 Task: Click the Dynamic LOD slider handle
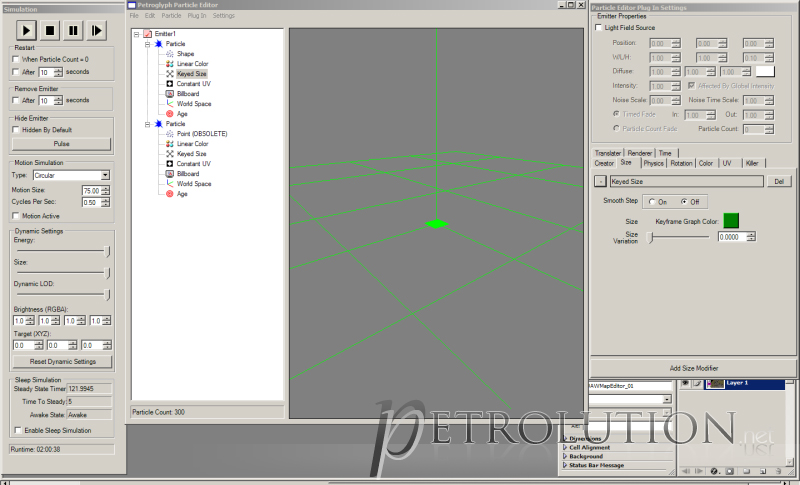107,295
